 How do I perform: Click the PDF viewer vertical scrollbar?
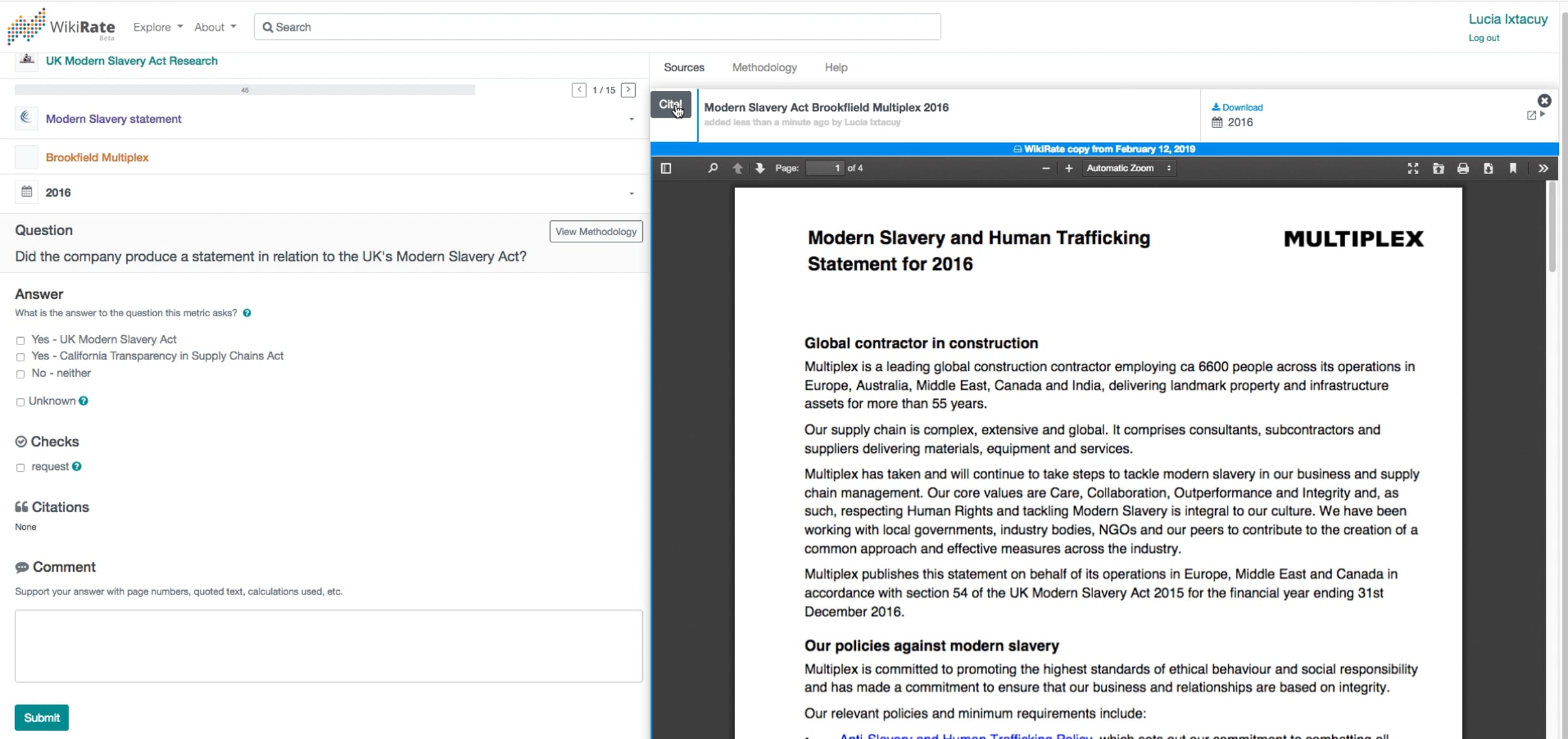coord(1552,227)
